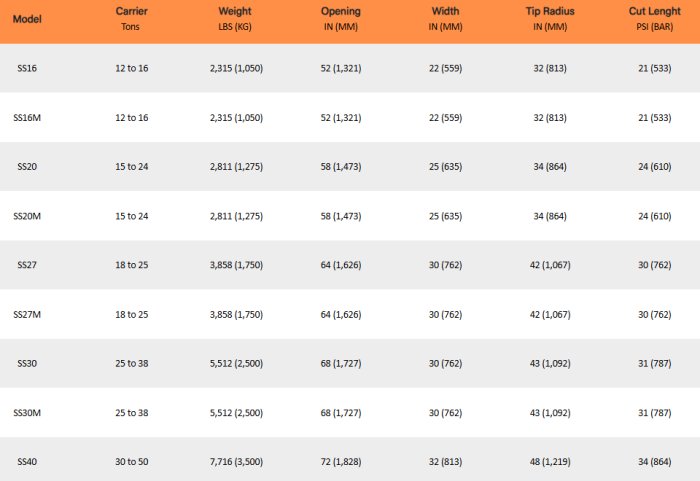Click the SS30M model row label
The width and height of the screenshot is (700, 481).
27,412
